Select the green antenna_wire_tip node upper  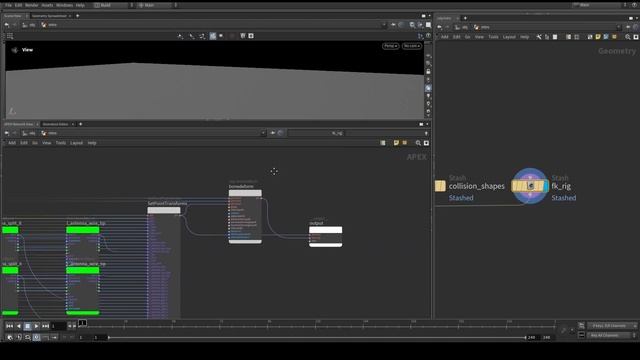coord(82,230)
